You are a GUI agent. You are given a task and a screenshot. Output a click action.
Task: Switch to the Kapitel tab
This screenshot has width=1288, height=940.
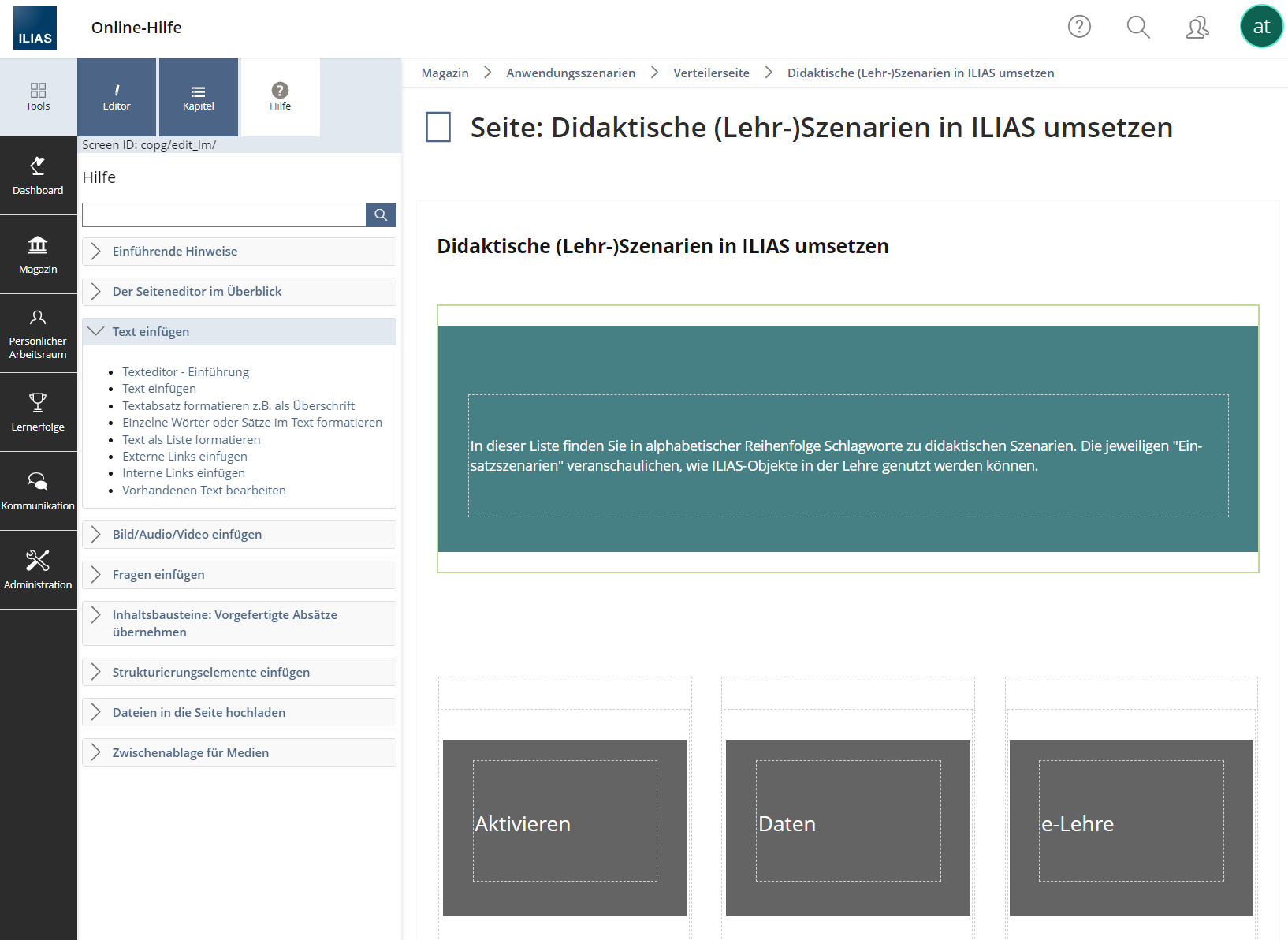point(199,97)
